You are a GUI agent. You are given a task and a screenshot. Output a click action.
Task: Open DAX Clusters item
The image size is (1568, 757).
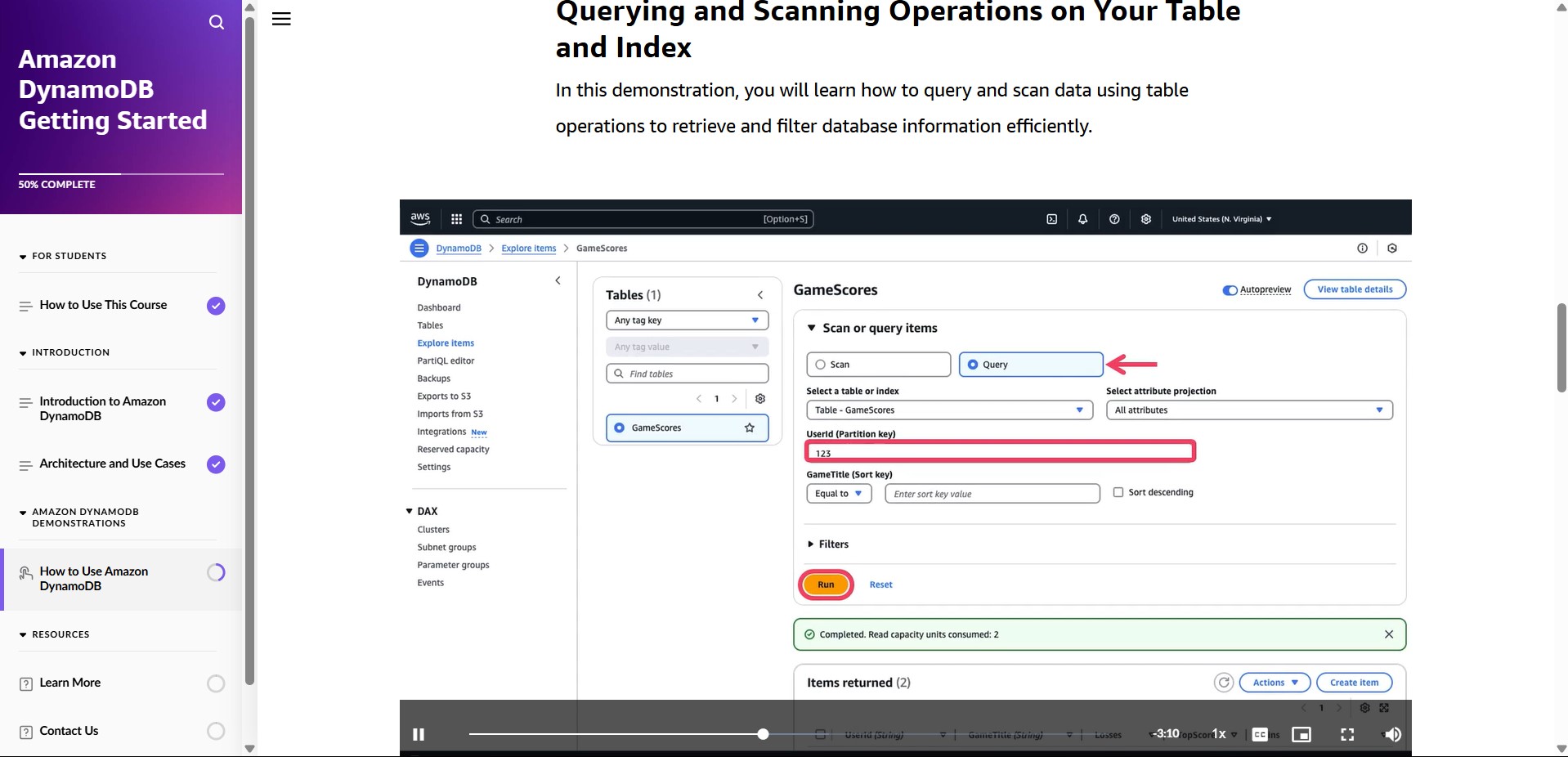coord(433,530)
